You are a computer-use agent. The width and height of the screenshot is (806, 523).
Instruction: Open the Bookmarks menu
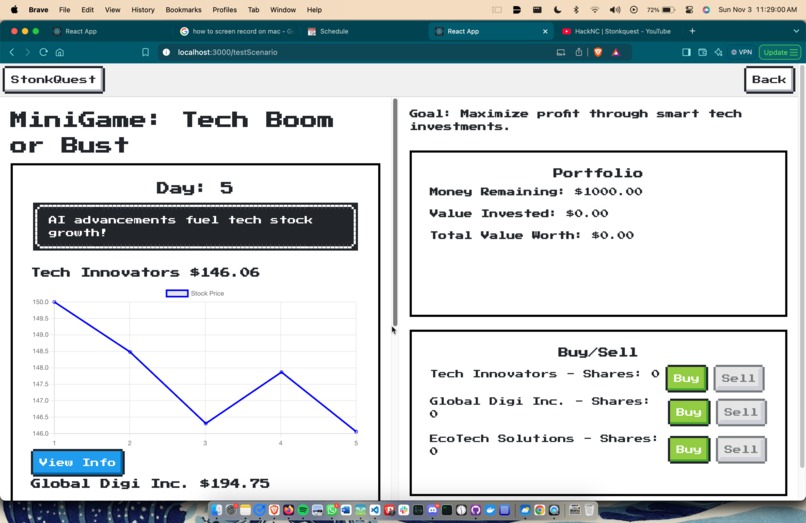click(184, 10)
